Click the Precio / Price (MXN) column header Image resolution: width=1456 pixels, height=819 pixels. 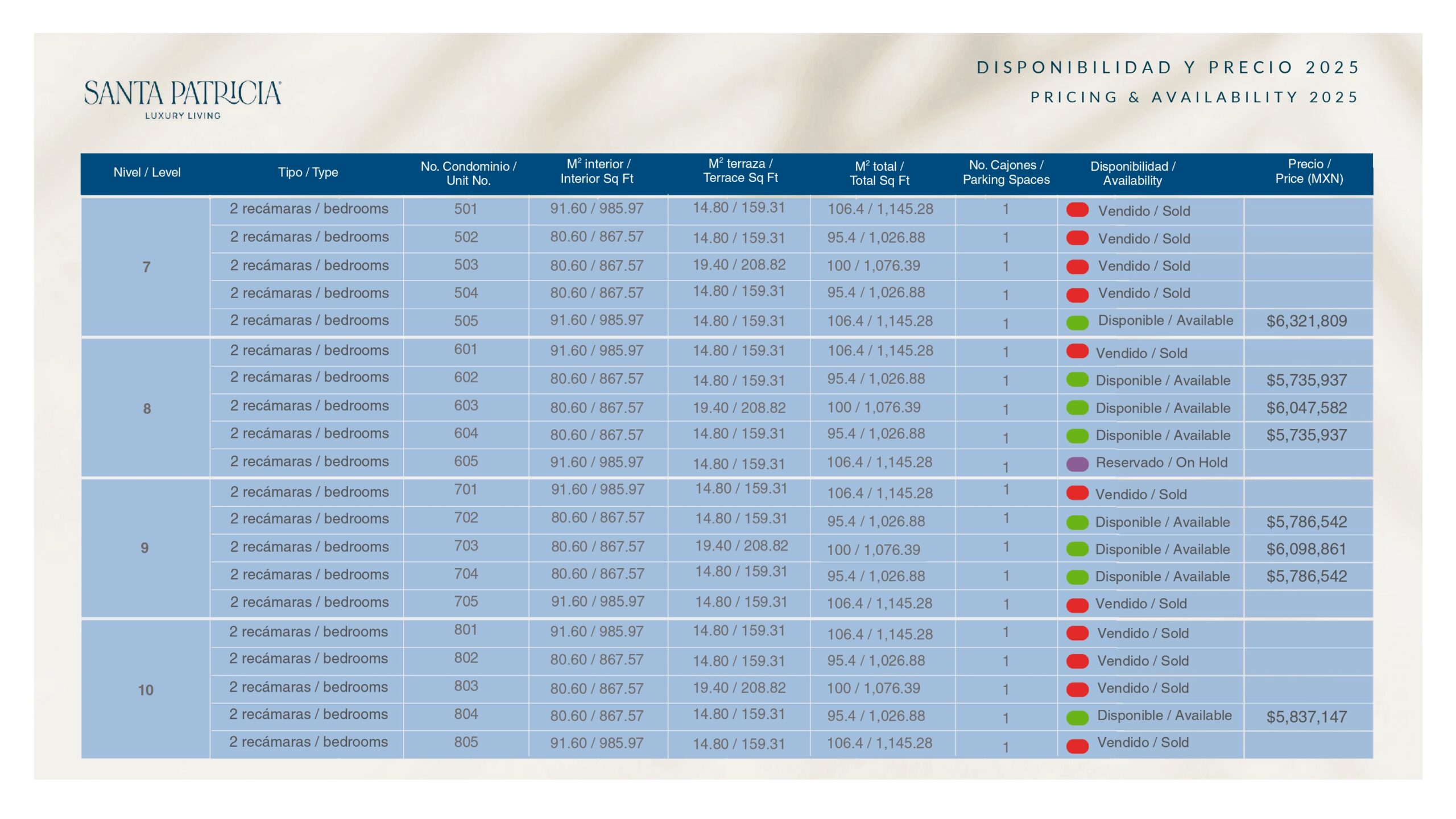1308,172
